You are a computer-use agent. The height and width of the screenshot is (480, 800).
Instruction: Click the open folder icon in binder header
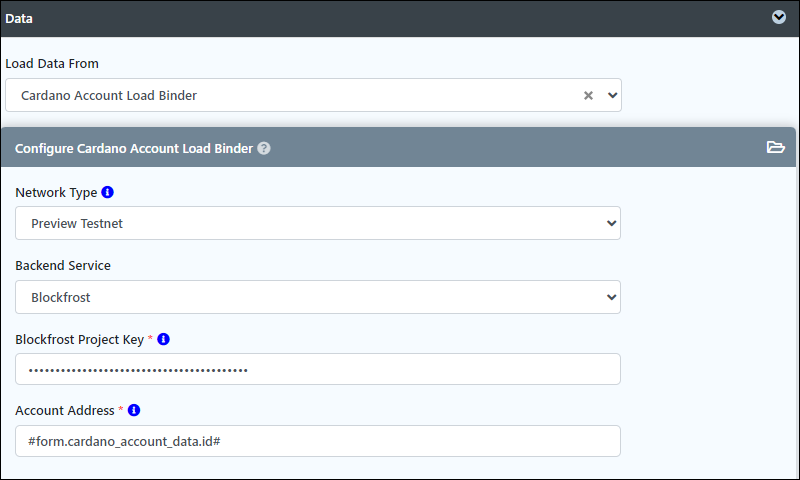776,147
